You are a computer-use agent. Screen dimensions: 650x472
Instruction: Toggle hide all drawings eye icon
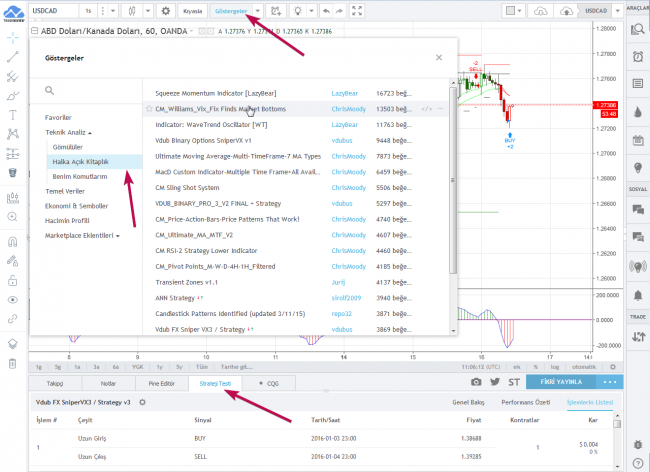13,300
